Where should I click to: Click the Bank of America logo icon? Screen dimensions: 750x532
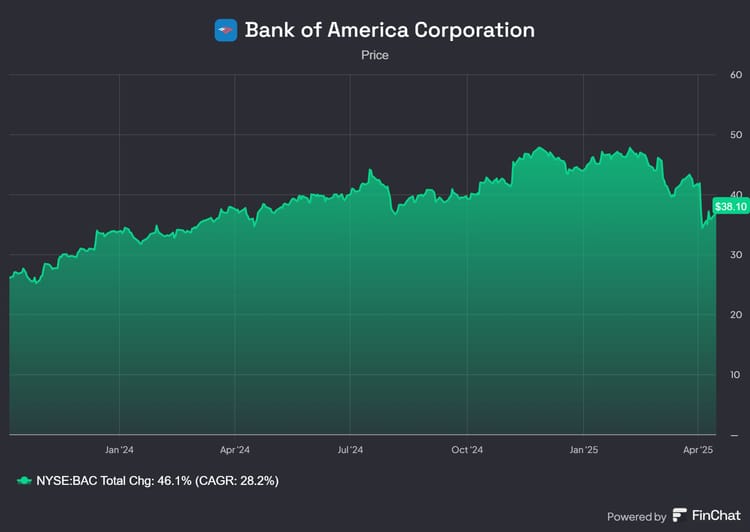[226, 30]
